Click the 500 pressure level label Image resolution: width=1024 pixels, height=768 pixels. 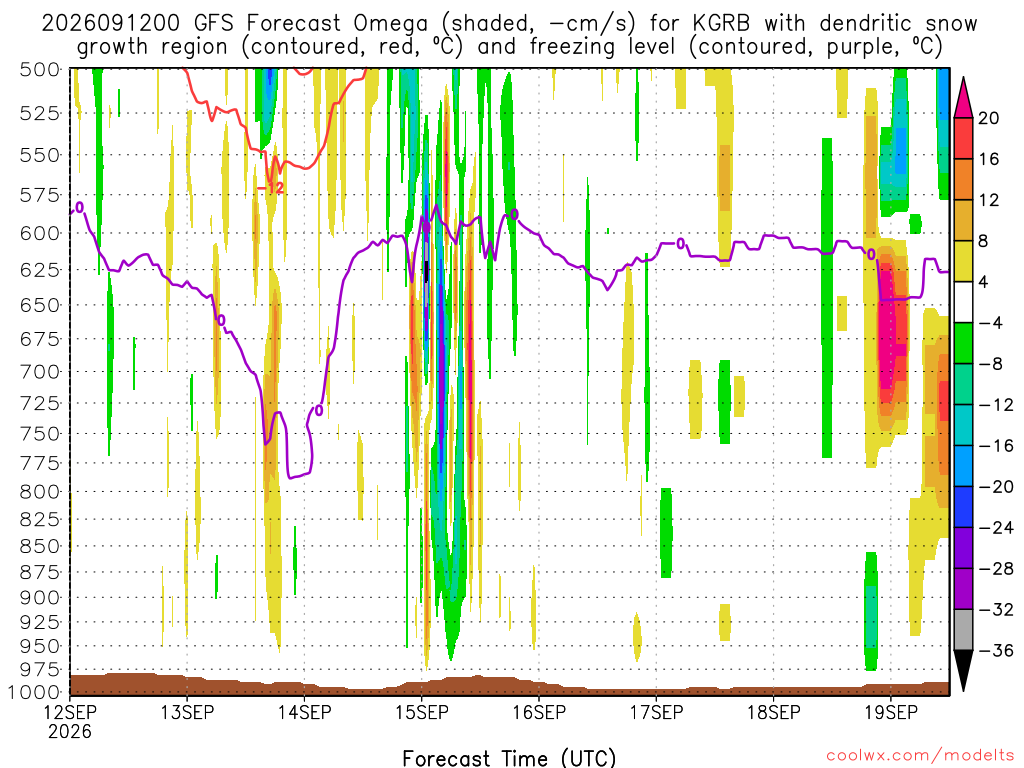coord(40,69)
